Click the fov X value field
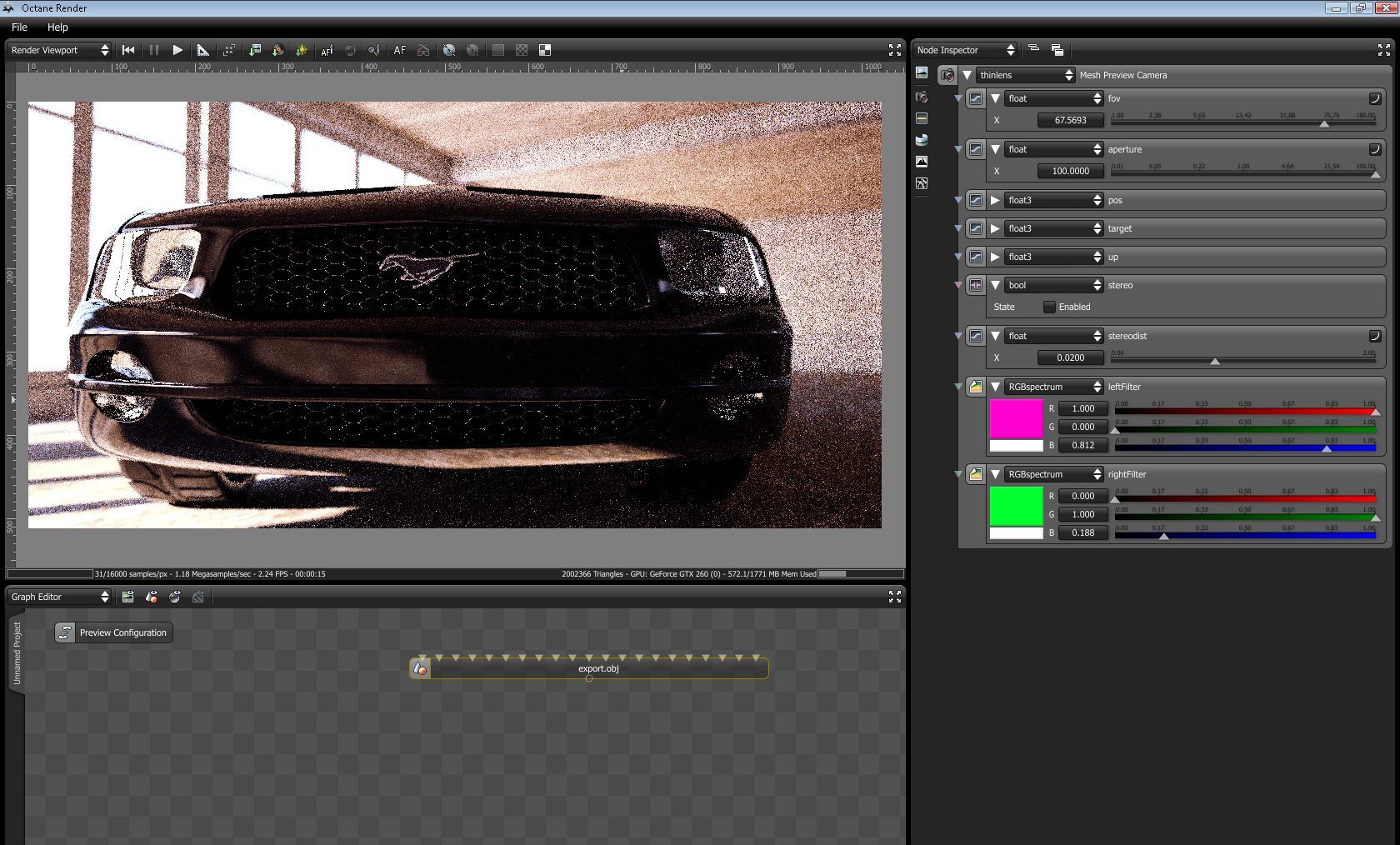This screenshot has width=1400, height=845. tap(1071, 120)
